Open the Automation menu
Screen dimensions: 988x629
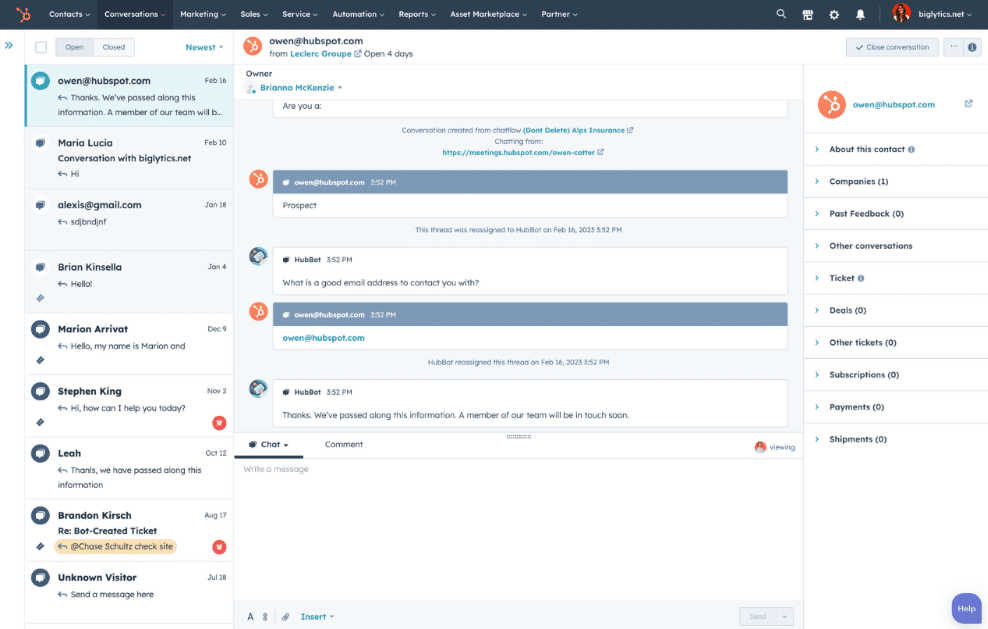pos(359,14)
